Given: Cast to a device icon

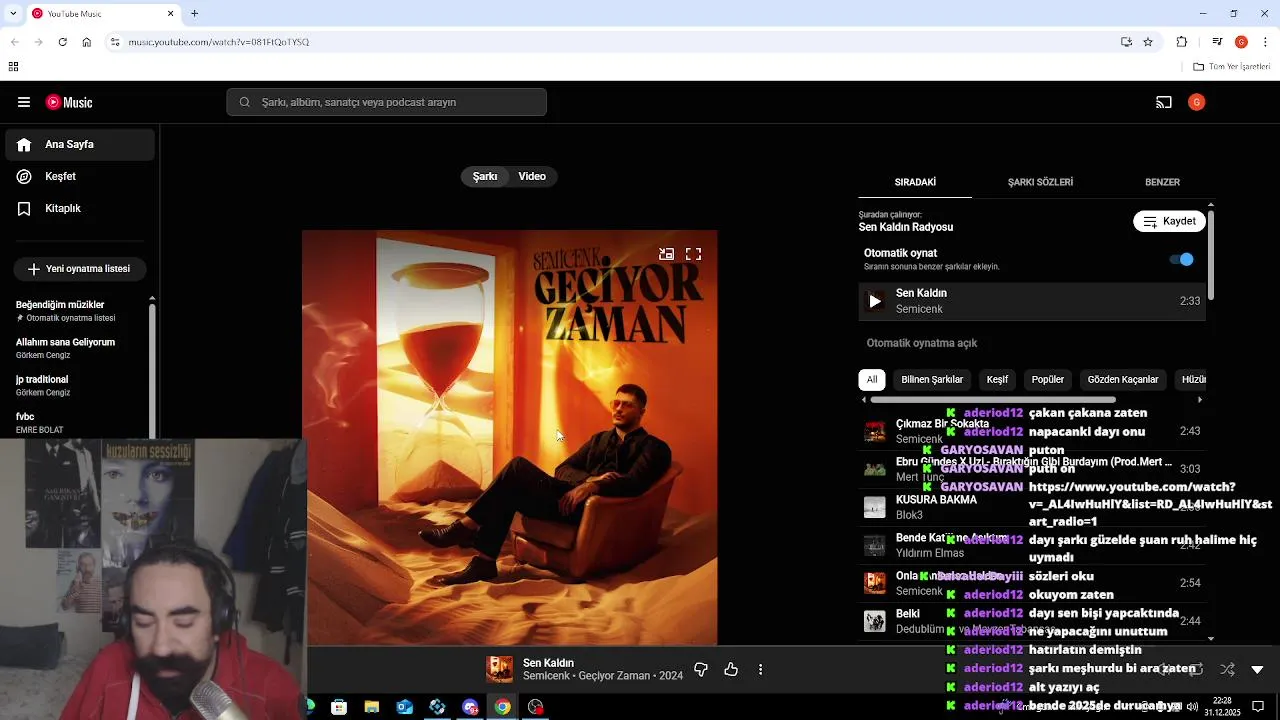Looking at the screenshot, I should [1164, 102].
